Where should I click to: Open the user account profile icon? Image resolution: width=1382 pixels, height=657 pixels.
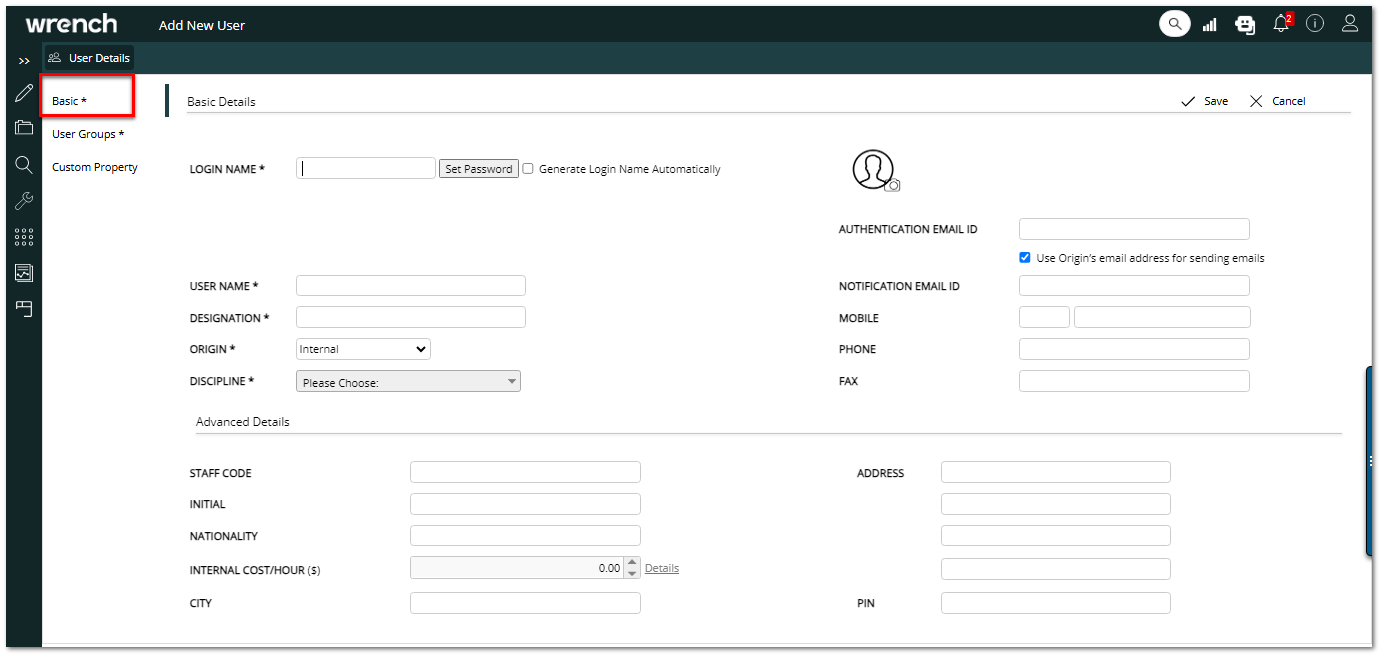tap(1350, 24)
